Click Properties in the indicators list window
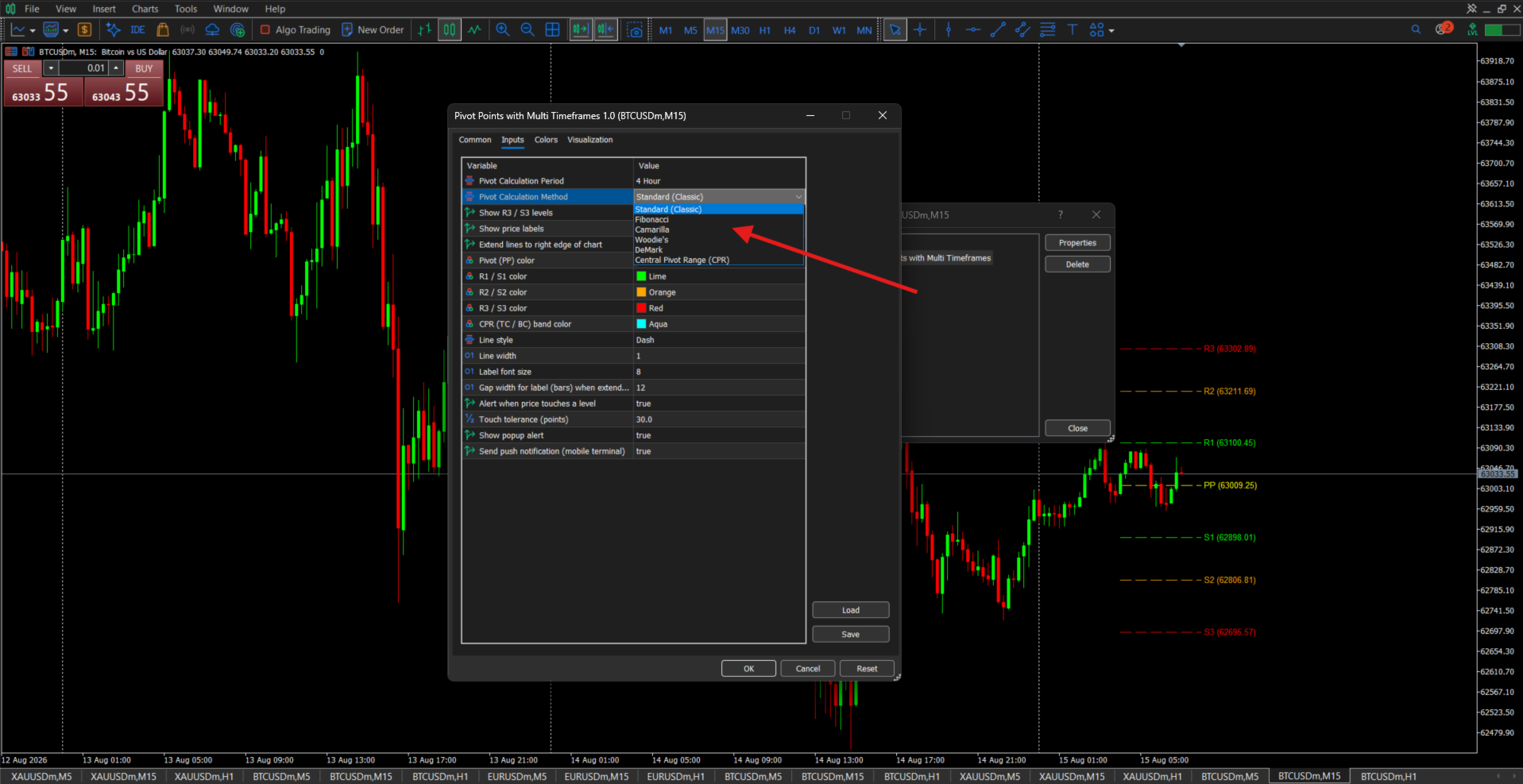The image size is (1523, 784). click(x=1077, y=243)
